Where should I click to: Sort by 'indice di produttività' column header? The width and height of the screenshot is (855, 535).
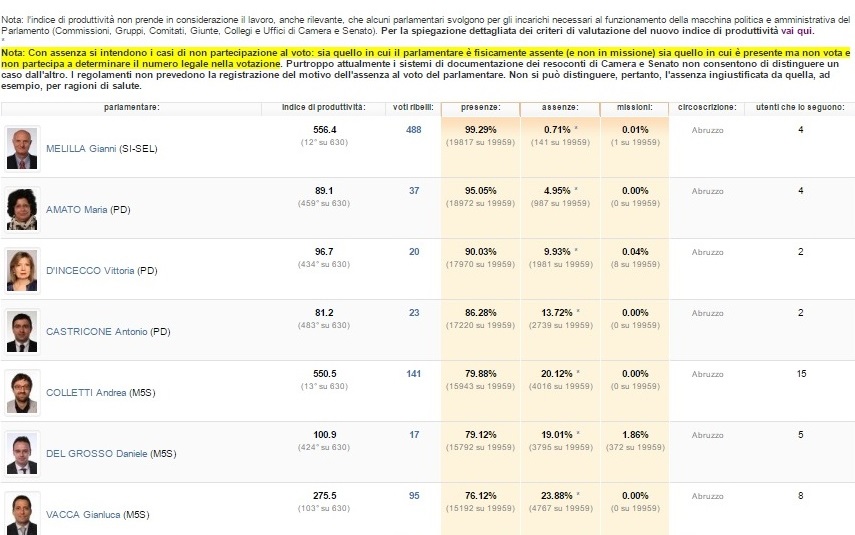pyautogui.click(x=323, y=106)
